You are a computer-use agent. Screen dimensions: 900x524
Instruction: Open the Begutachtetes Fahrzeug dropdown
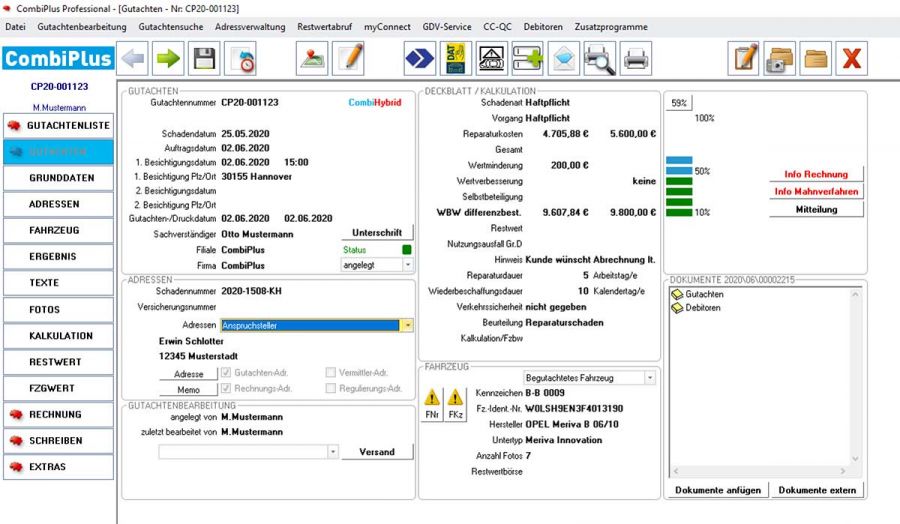click(x=650, y=377)
